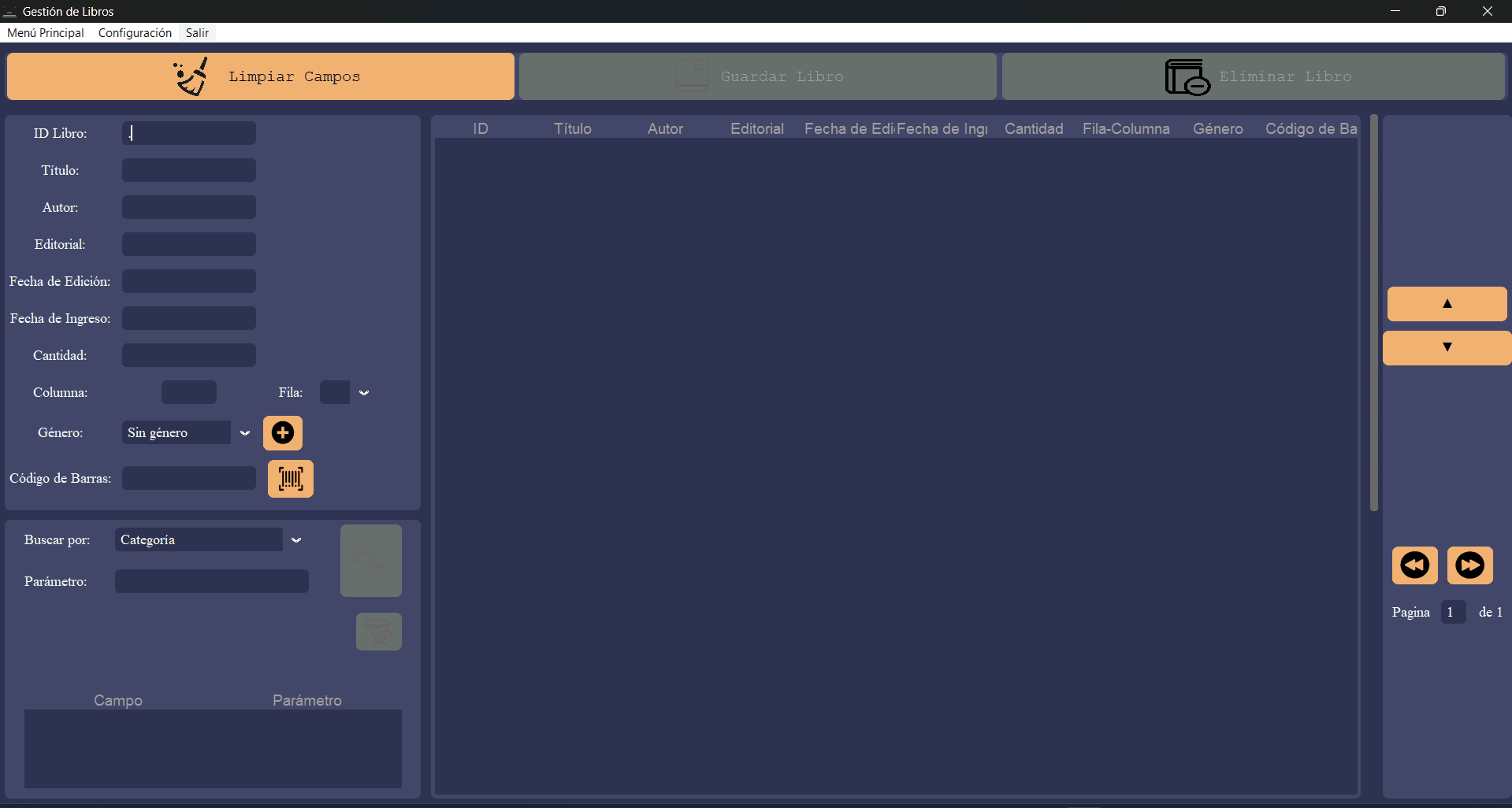The image size is (1512, 808).
Task: Focus the Título input field
Action: (189, 170)
